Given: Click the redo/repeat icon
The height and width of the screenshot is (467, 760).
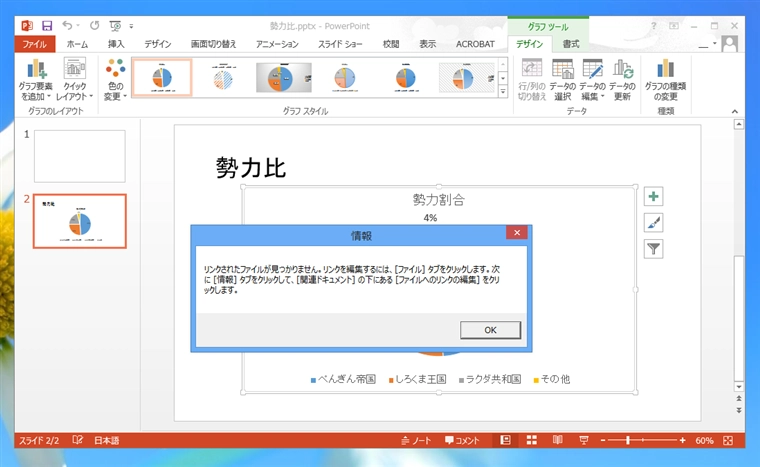Looking at the screenshot, I should 95,26.
